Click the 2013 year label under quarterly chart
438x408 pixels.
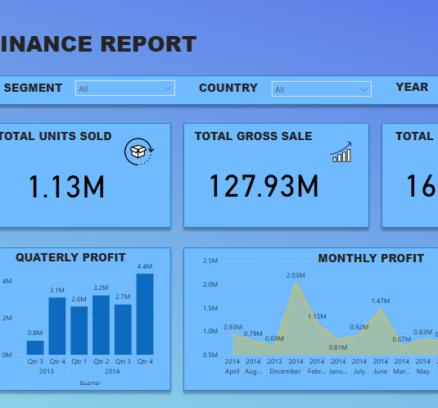(x=46, y=371)
